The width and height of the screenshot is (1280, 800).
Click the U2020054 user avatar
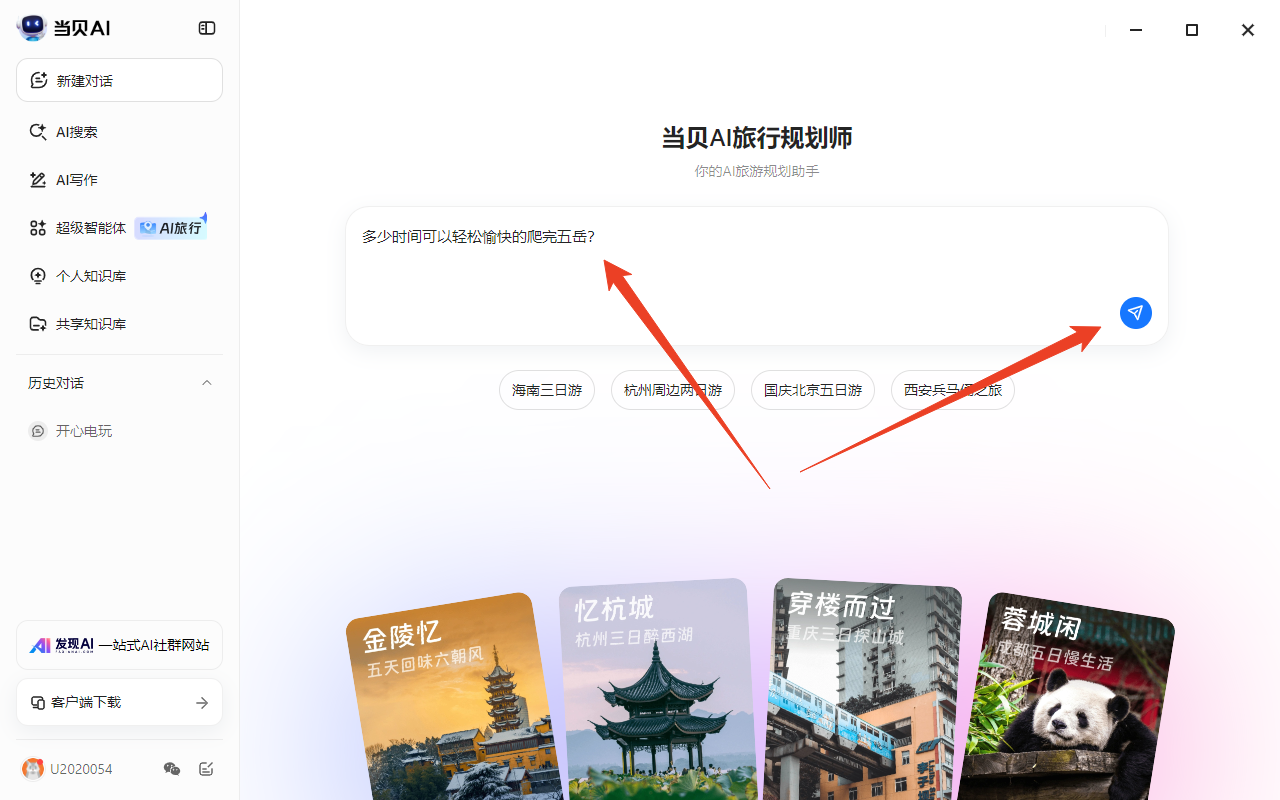33,769
